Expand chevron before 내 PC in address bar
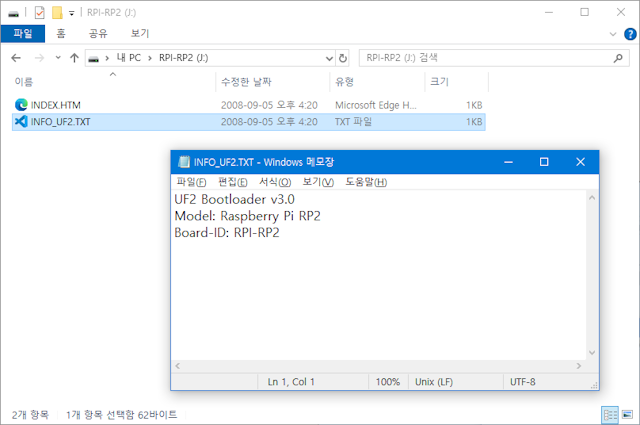Screen dimensions: 640x425 (107, 58)
